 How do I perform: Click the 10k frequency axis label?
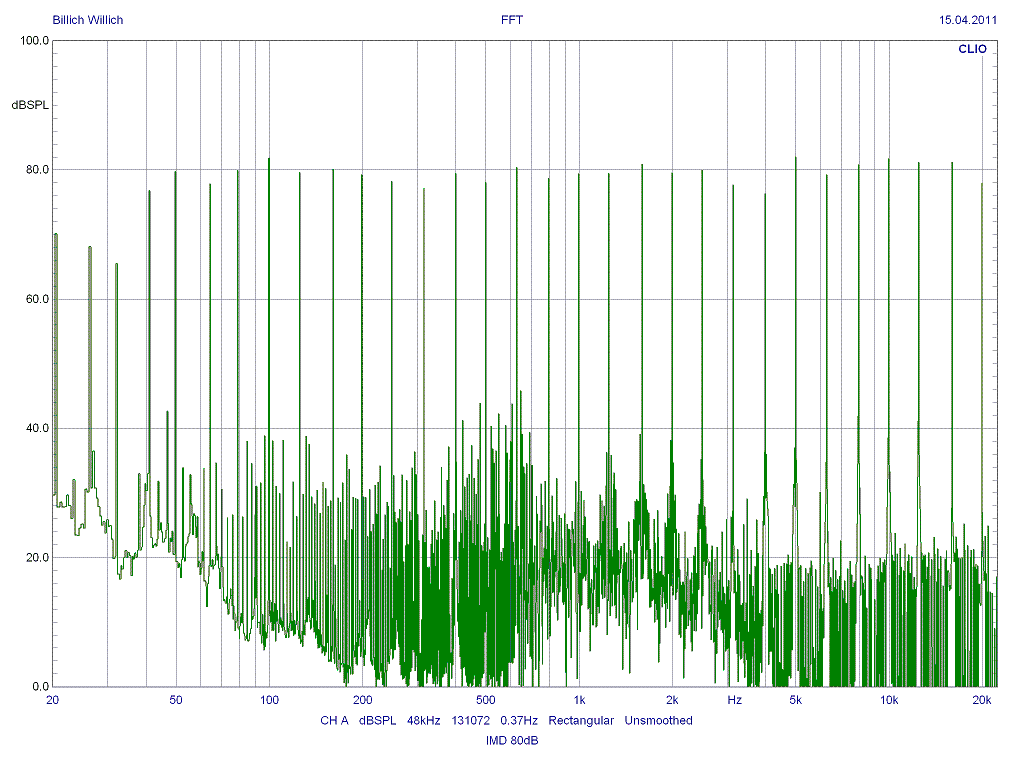889,700
